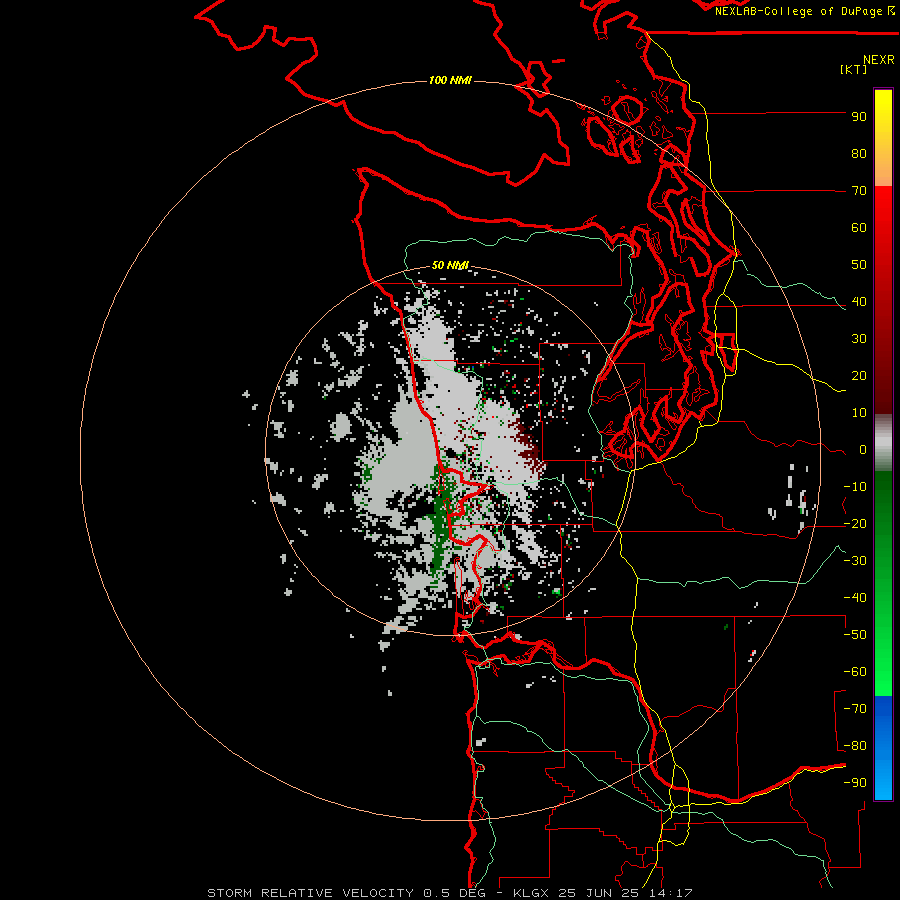
Task: Pick the 40 knot scale label
Action: pyautogui.click(x=859, y=302)
